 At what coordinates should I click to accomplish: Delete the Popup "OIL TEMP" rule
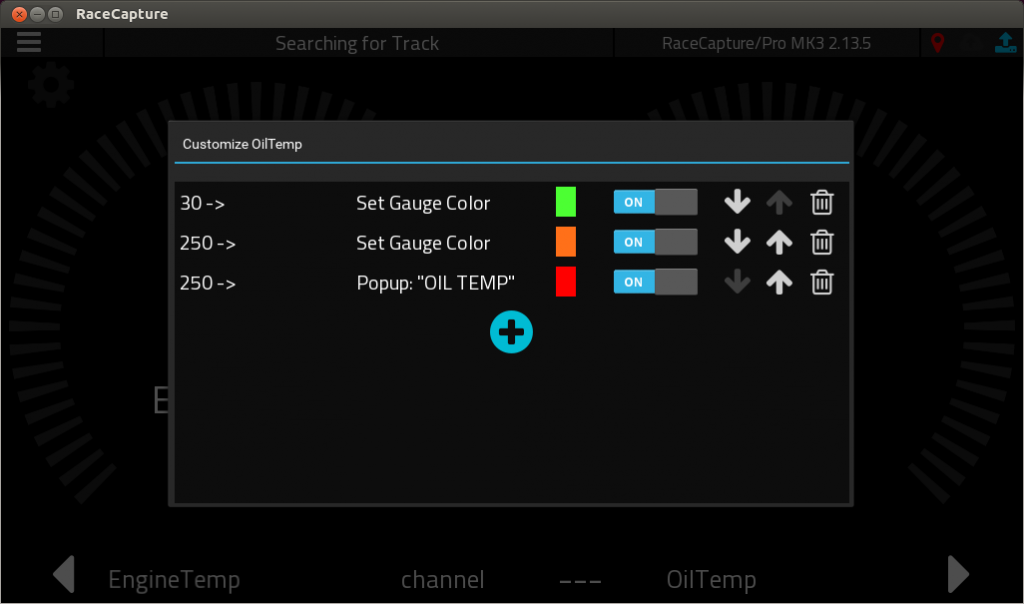[x=822, y=282]
